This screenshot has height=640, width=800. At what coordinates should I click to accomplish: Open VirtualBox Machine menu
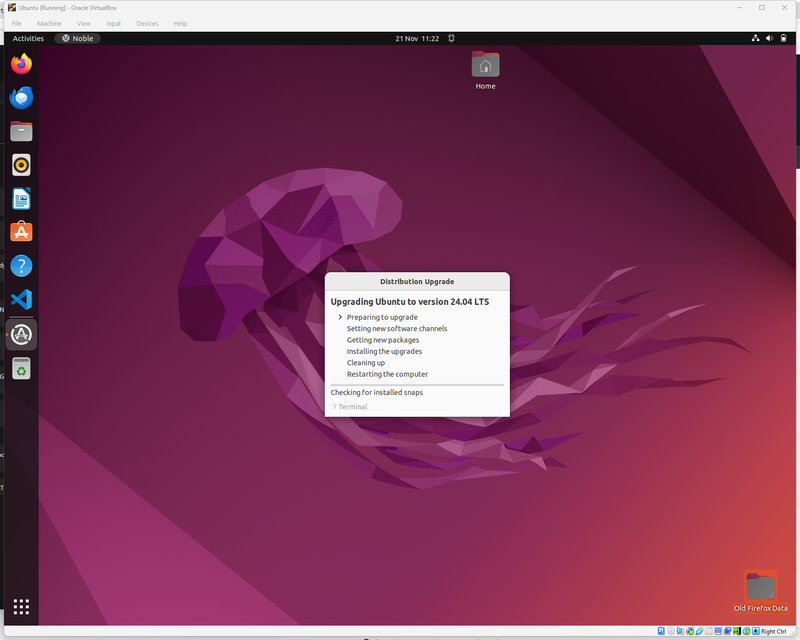tap(49, 23)
